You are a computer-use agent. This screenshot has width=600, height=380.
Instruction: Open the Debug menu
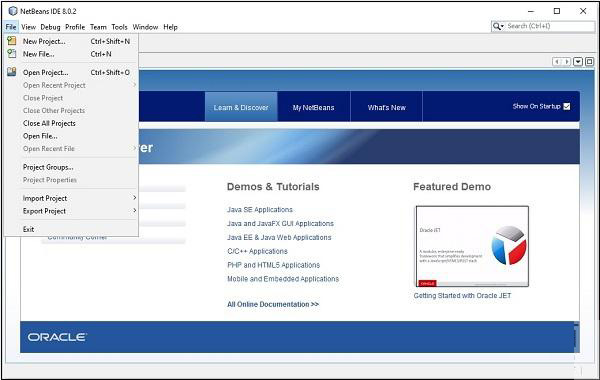point(51,27)
